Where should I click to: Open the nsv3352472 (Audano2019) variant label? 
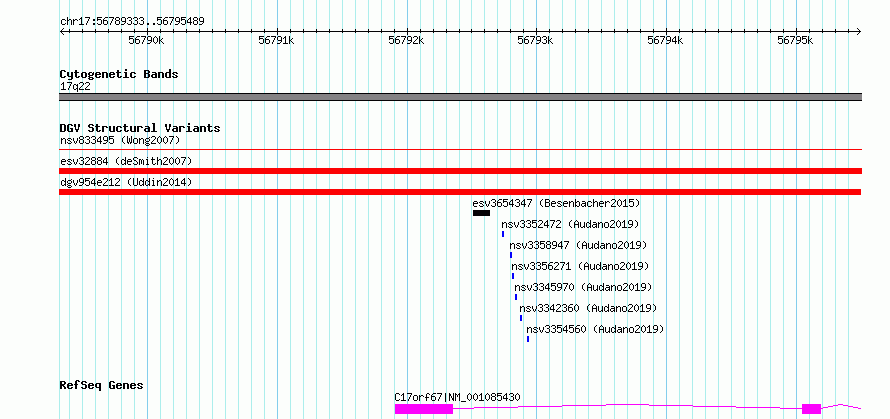(x=570, y=224)
